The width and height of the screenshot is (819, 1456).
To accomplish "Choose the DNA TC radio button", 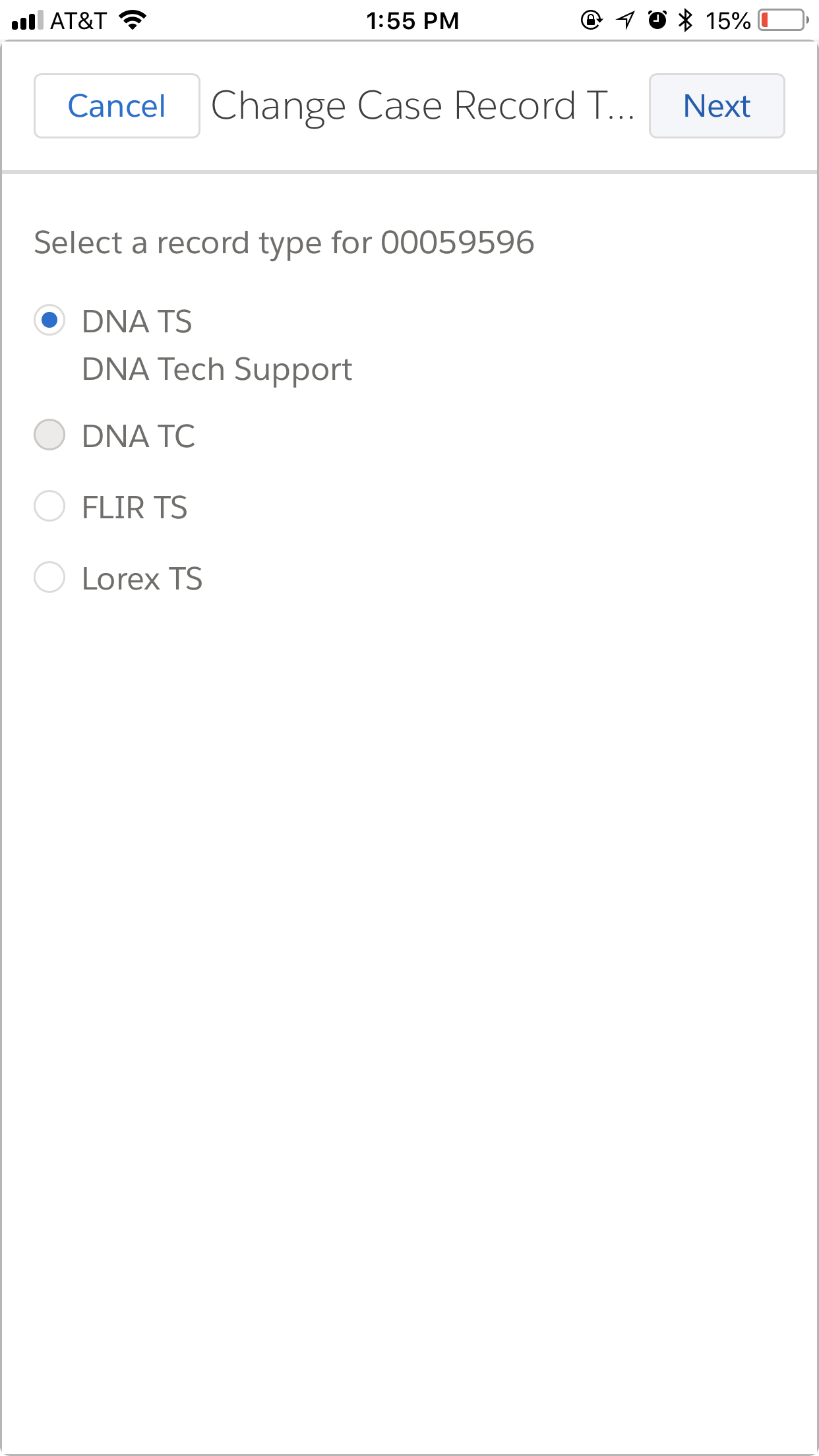I will [49, 435].
